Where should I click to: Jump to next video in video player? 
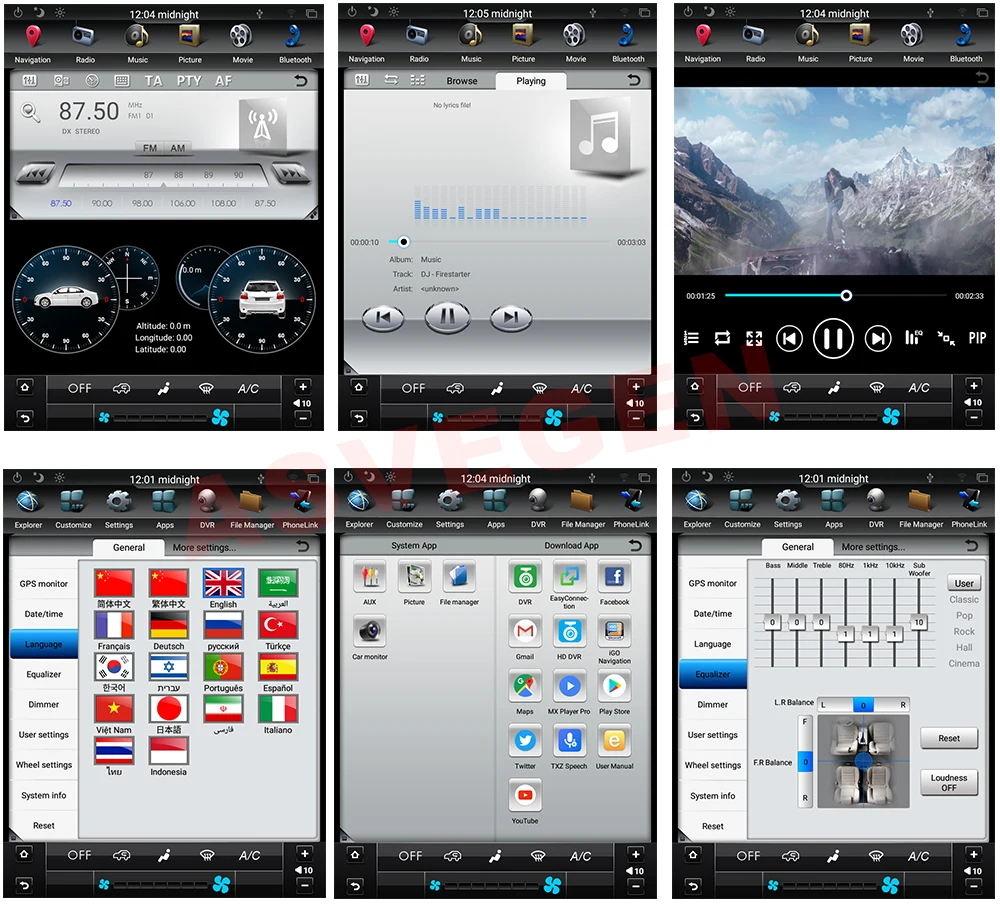pyautogui.click(x=878, y=338)
